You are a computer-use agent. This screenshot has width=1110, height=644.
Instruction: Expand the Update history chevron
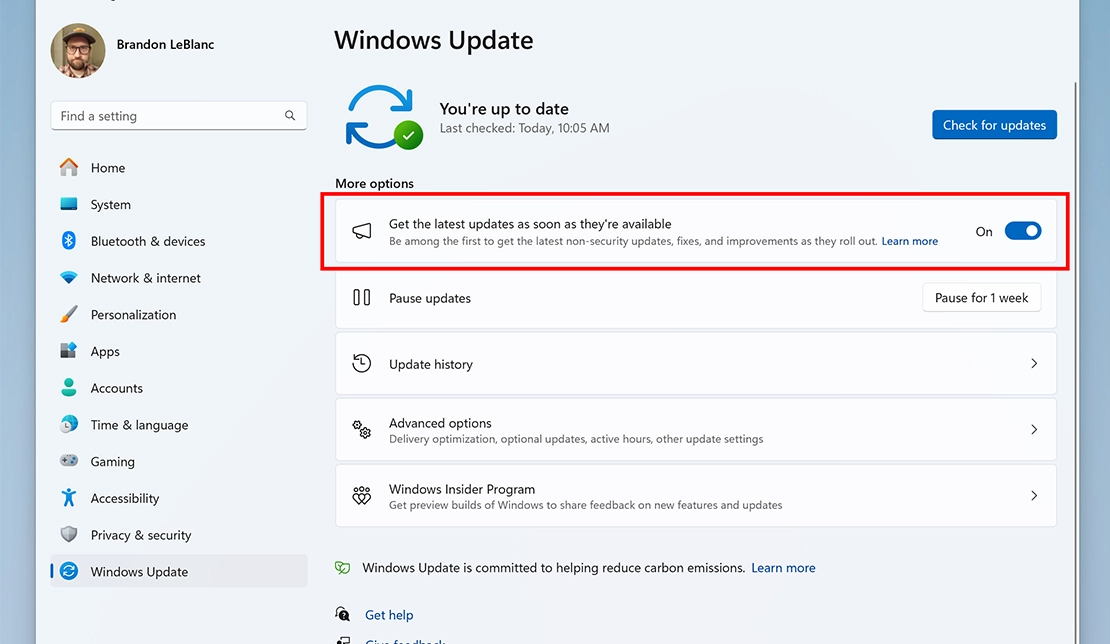[1034, 363]
